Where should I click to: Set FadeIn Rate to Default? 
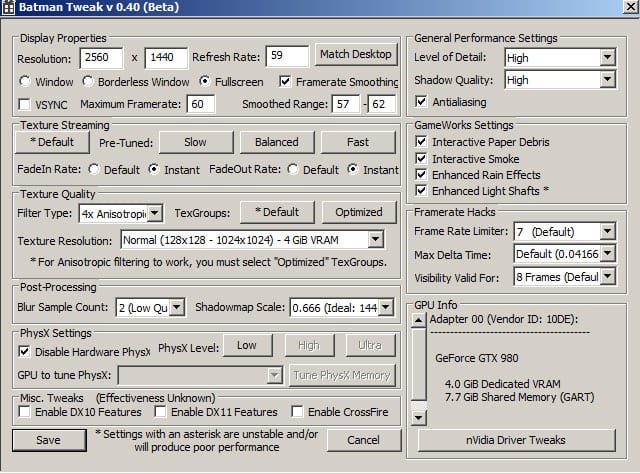pos(94,170)
